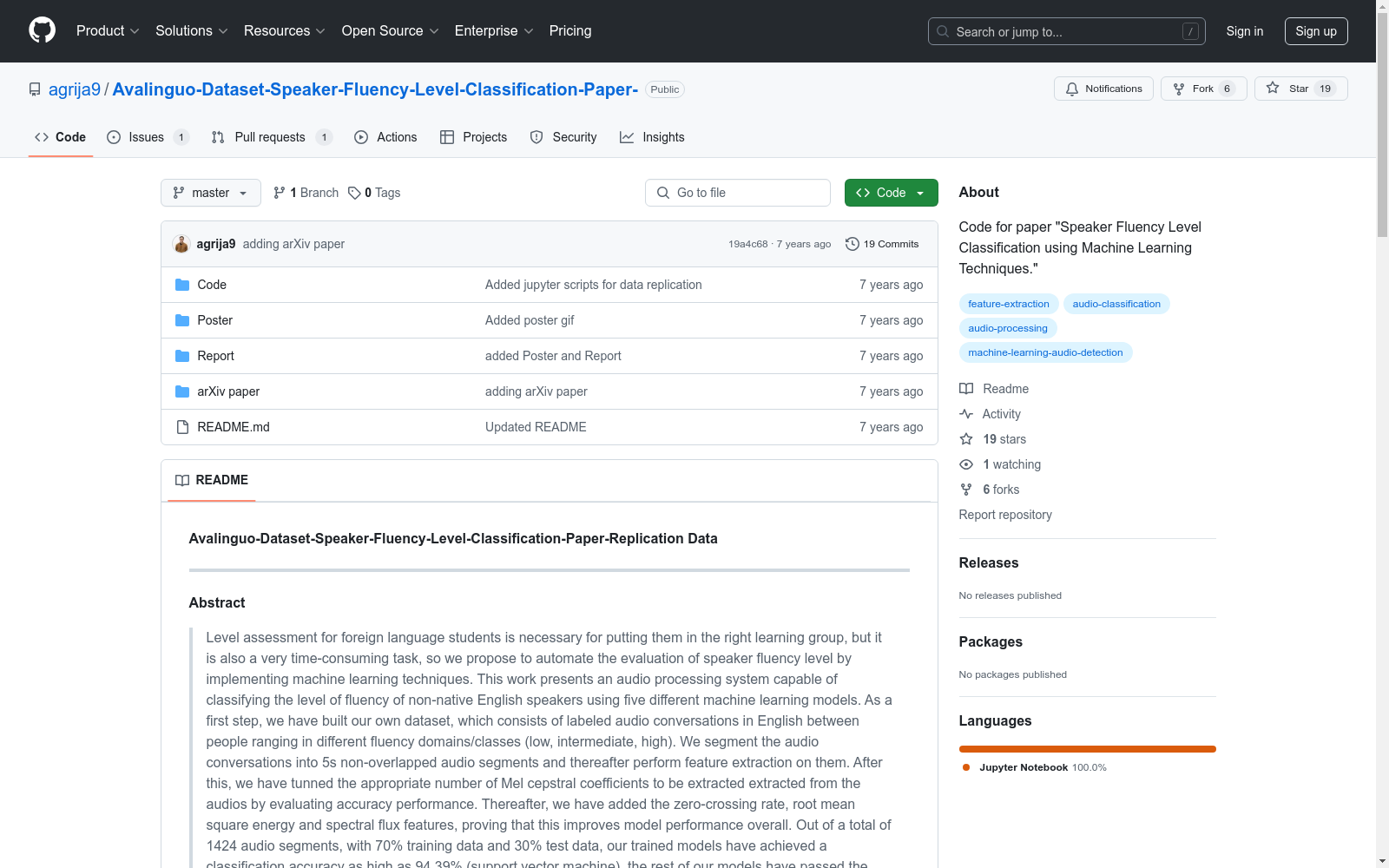Screen dimensions: 1389x868
Task: Click the Report folder icon
Action: (x=182, y=356)
